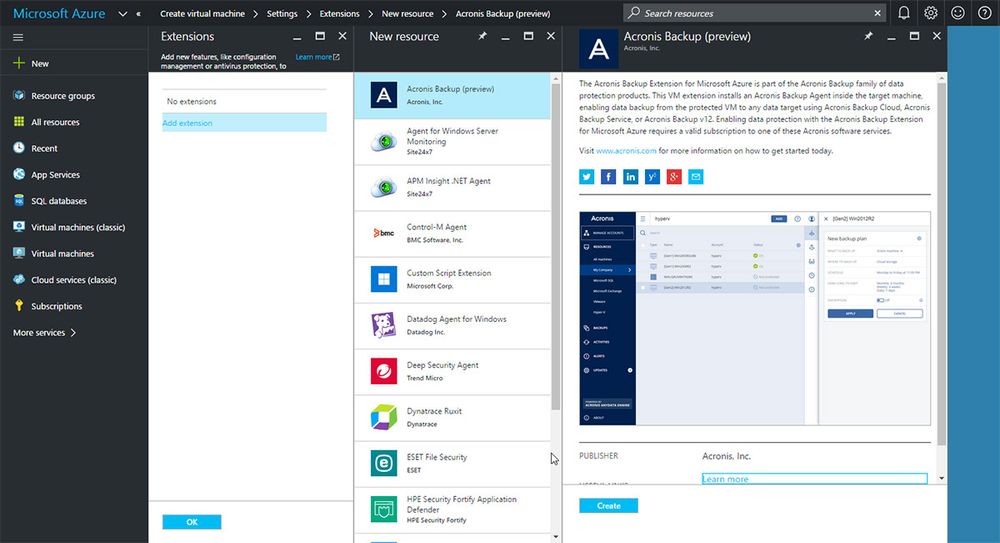The height and width of the screenshot is (543, 1000).
Task: Open www.acronis.com link
Action: pos(626,151)
